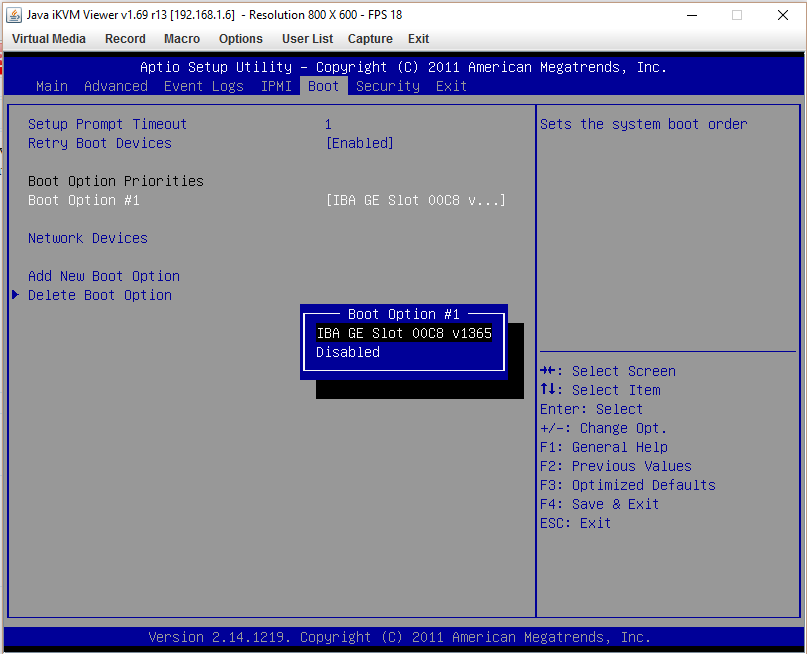Click the Setup Prompt Timeout value field
Viewport: 807px width, 654px height.
tap(328, 124)
